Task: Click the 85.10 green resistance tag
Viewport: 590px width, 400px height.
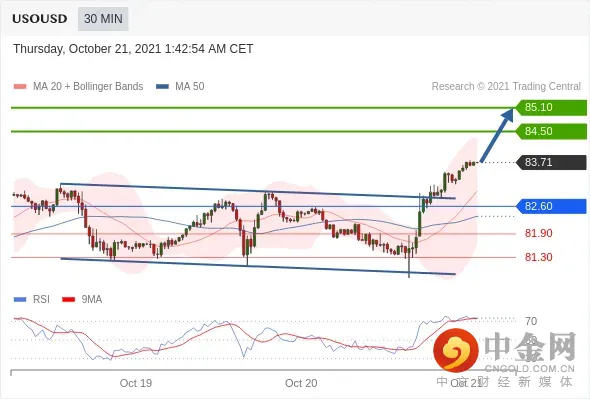Action: coord(551,107)
